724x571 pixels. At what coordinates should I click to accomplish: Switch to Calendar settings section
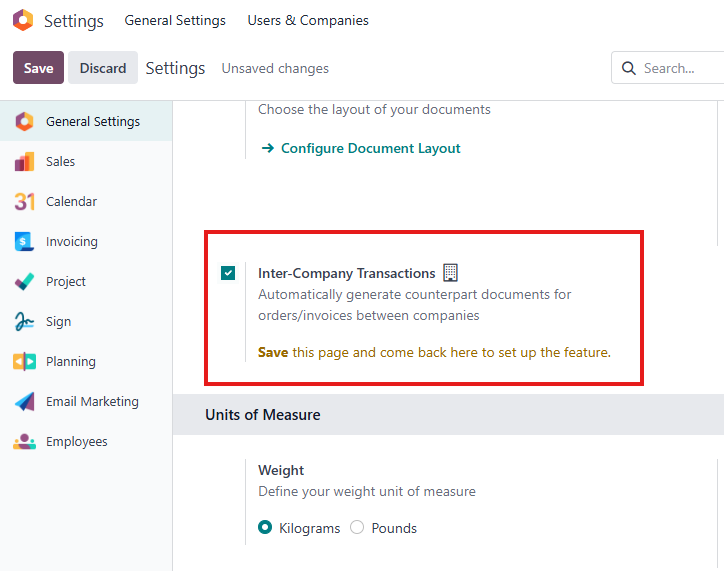coord(86,201)
